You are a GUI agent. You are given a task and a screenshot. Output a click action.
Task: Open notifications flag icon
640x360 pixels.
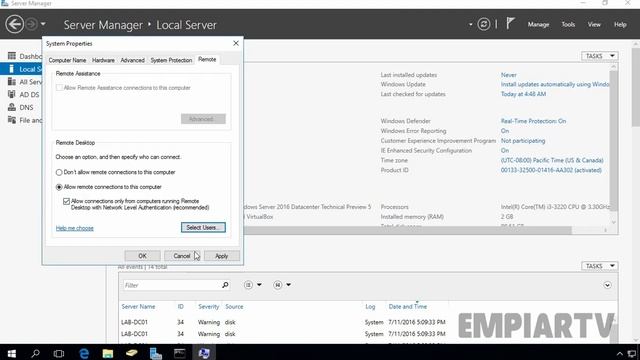point(510,24)
